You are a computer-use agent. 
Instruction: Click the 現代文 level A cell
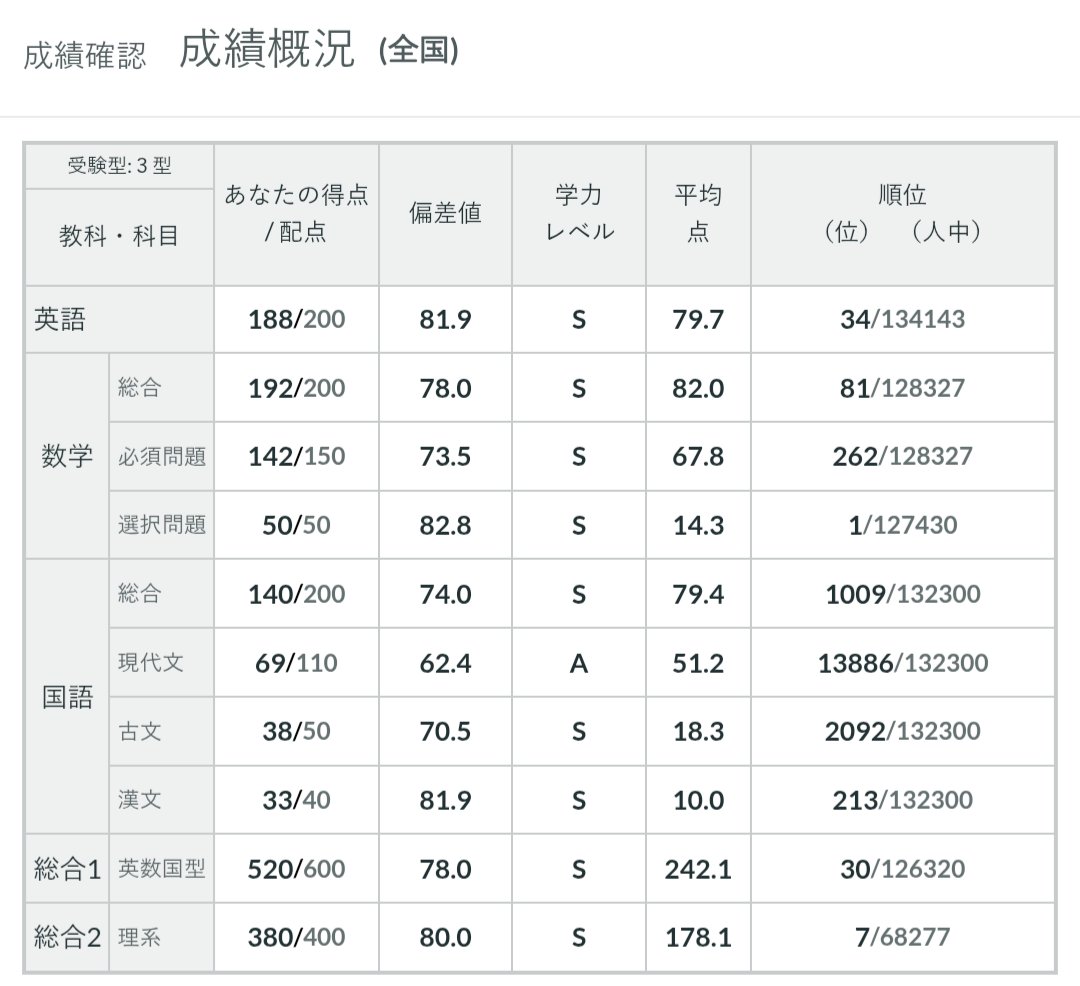(x=579, y=663)
